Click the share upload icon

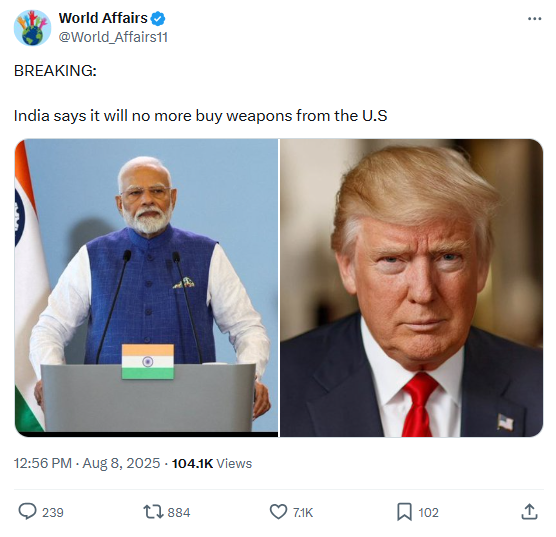click(529, 512)
